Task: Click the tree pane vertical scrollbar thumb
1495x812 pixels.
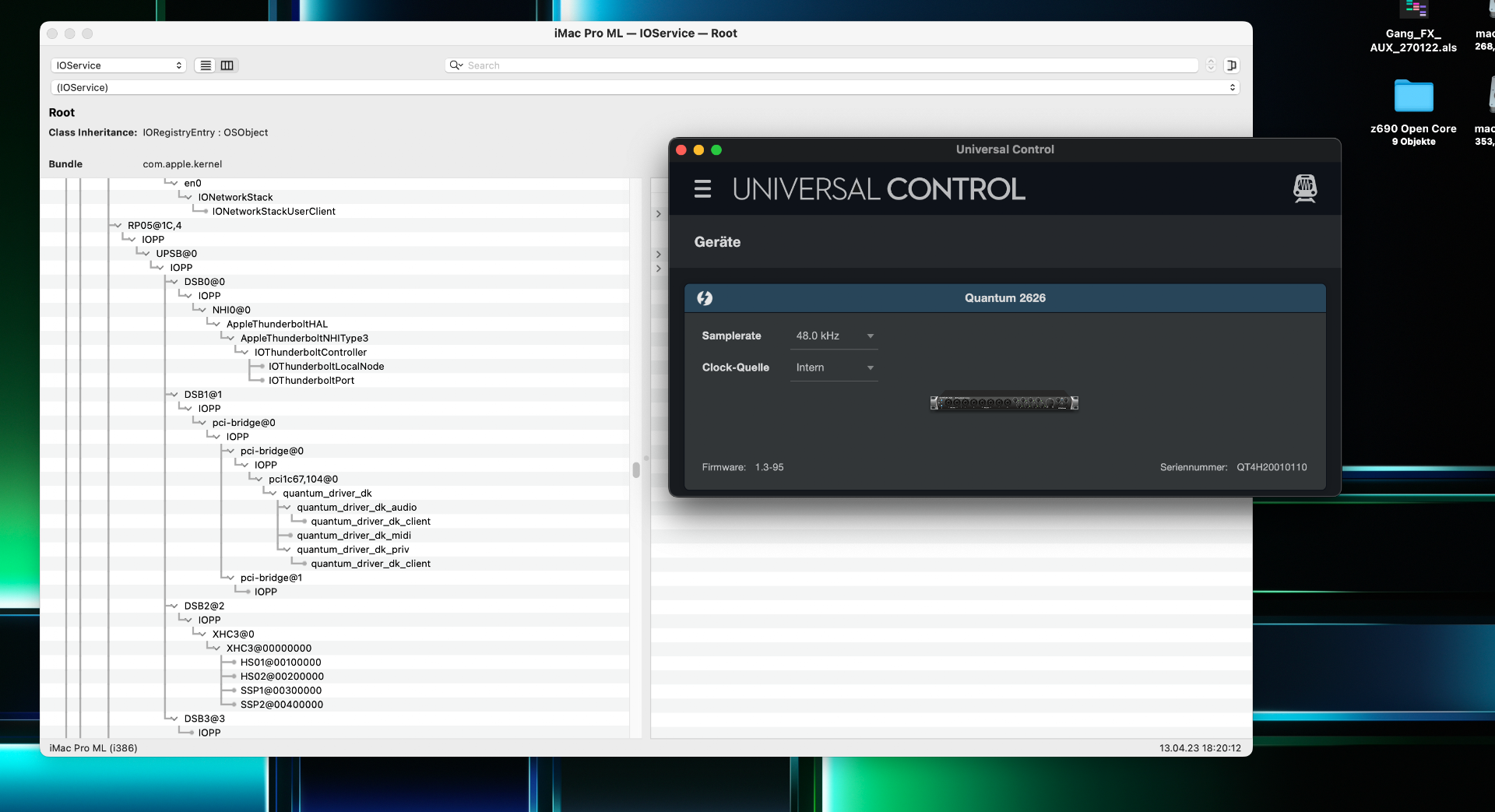Action: [x=636, y=469]
